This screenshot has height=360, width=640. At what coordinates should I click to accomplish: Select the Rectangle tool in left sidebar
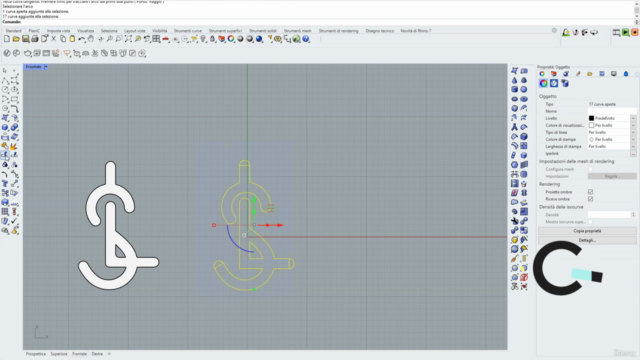pyautogui.click(x=14, y=99)
